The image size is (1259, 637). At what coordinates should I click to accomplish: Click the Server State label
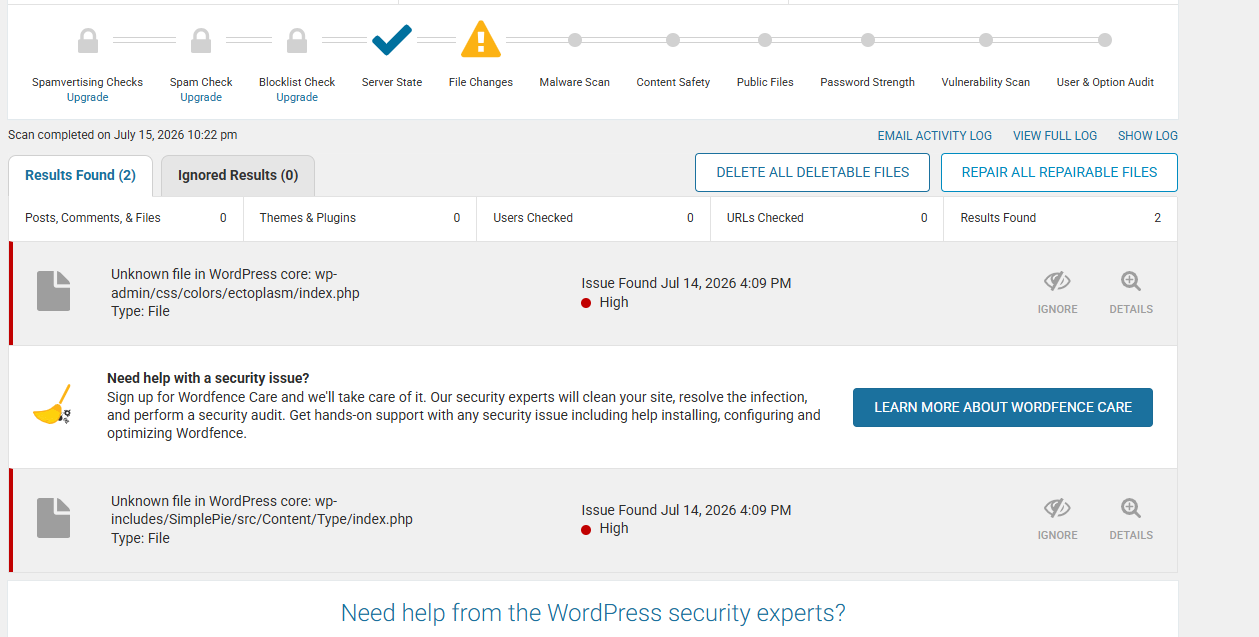click(x=392, y=83)
